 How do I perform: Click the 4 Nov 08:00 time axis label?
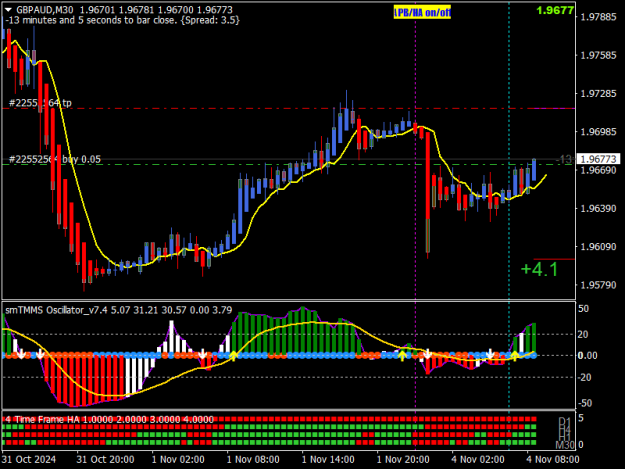click(x=553, y=459)
